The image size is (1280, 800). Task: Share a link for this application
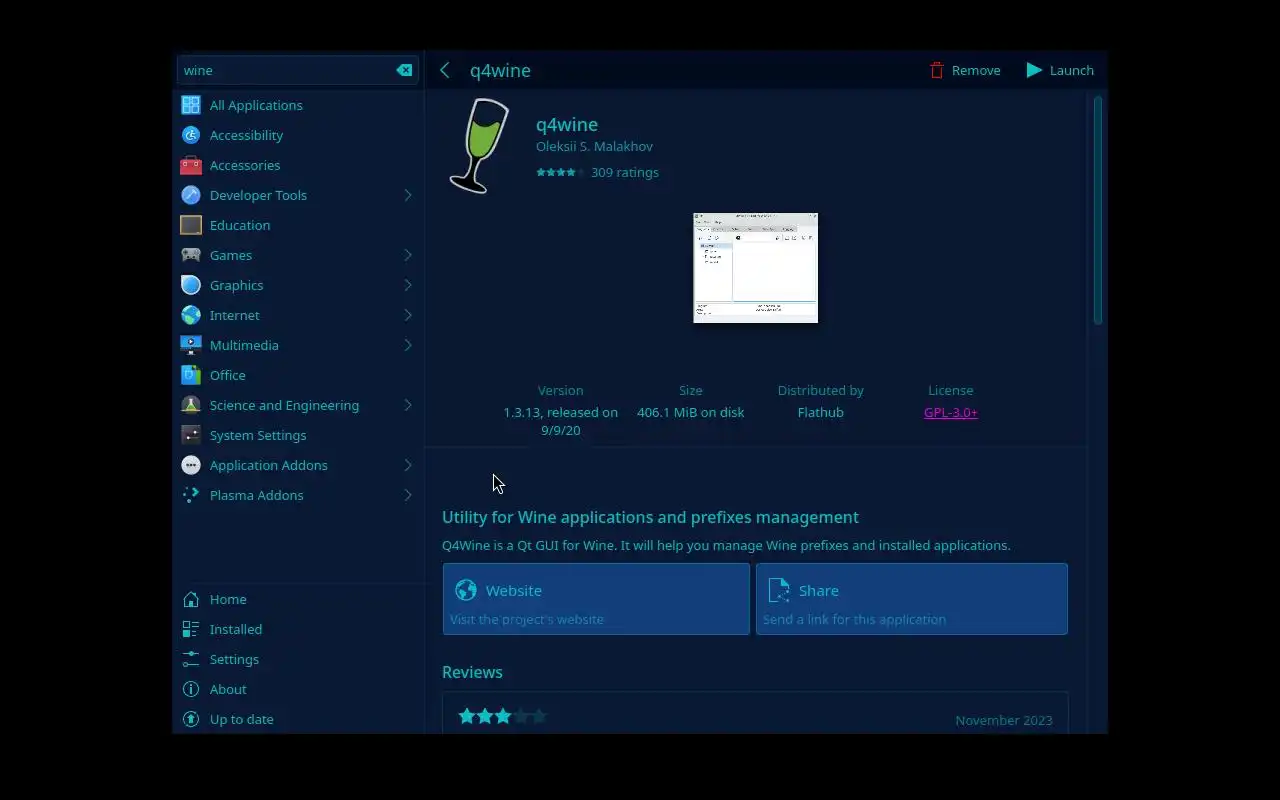click(x=912, y=599)
